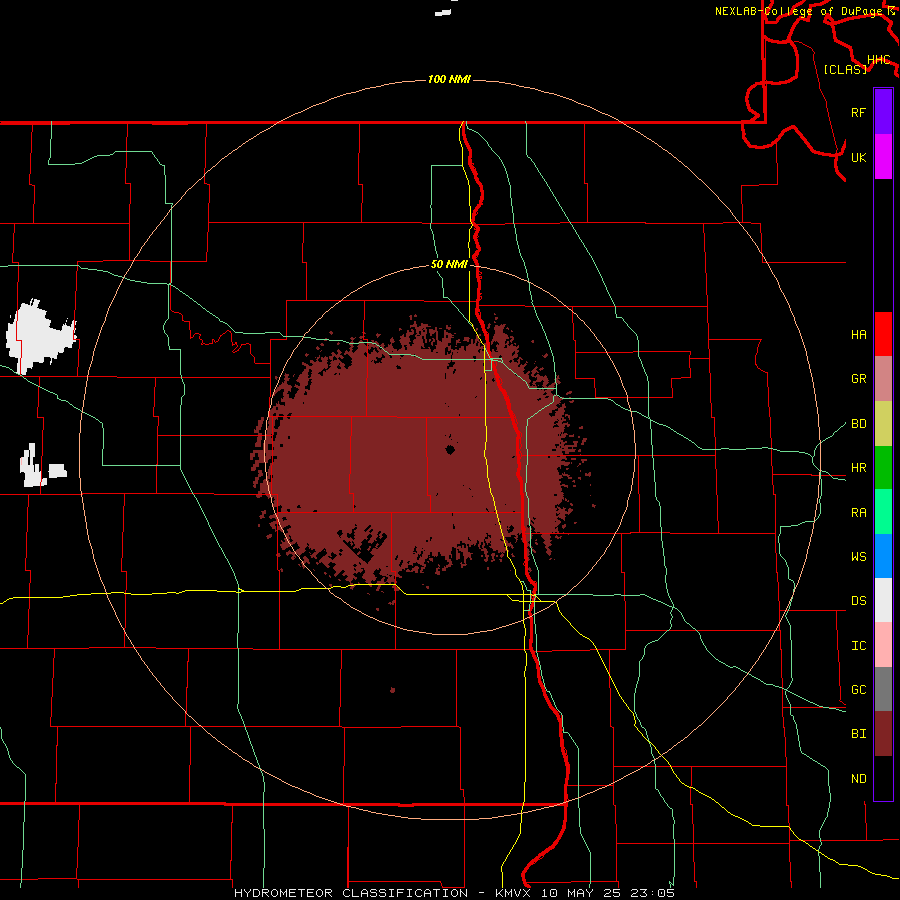900x900 pixels.
Task: Click the 'BD' legend label
Action: pos(859,424)
